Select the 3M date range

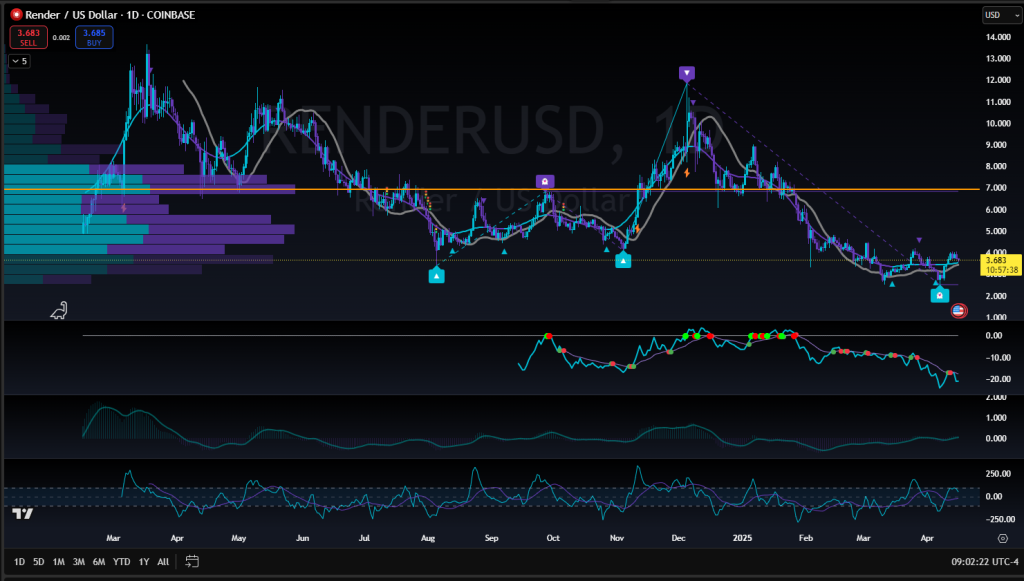[x=78, y=561]
